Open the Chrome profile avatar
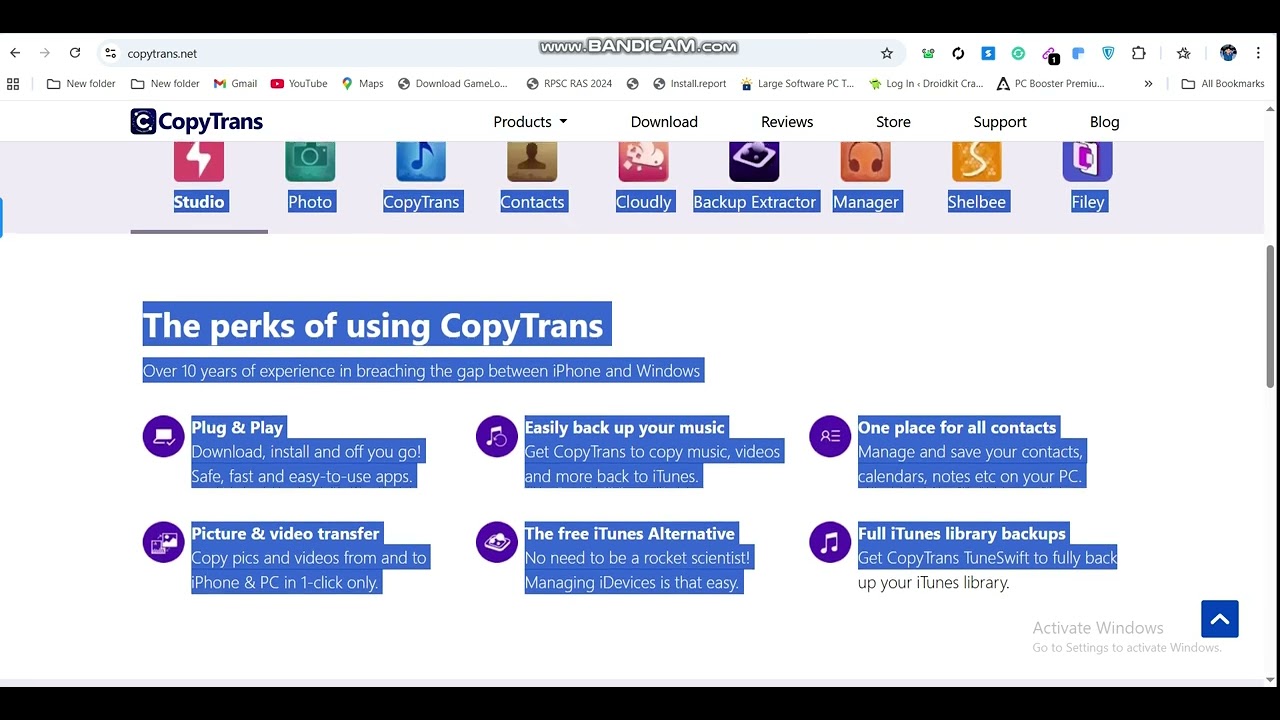The image size is (1280, 720). [1228, 53]
